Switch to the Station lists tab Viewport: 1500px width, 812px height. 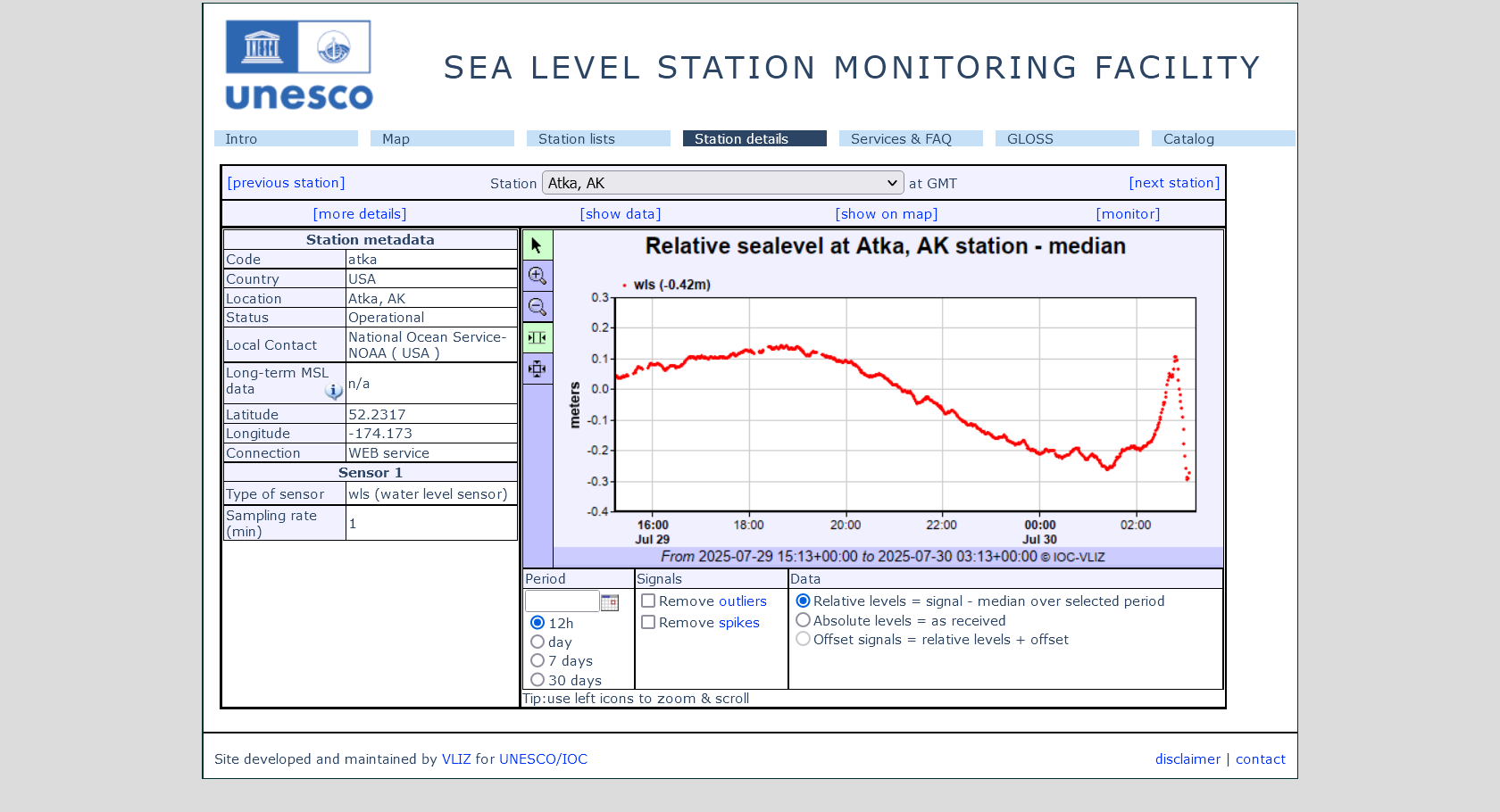click(x=598, y=138)
